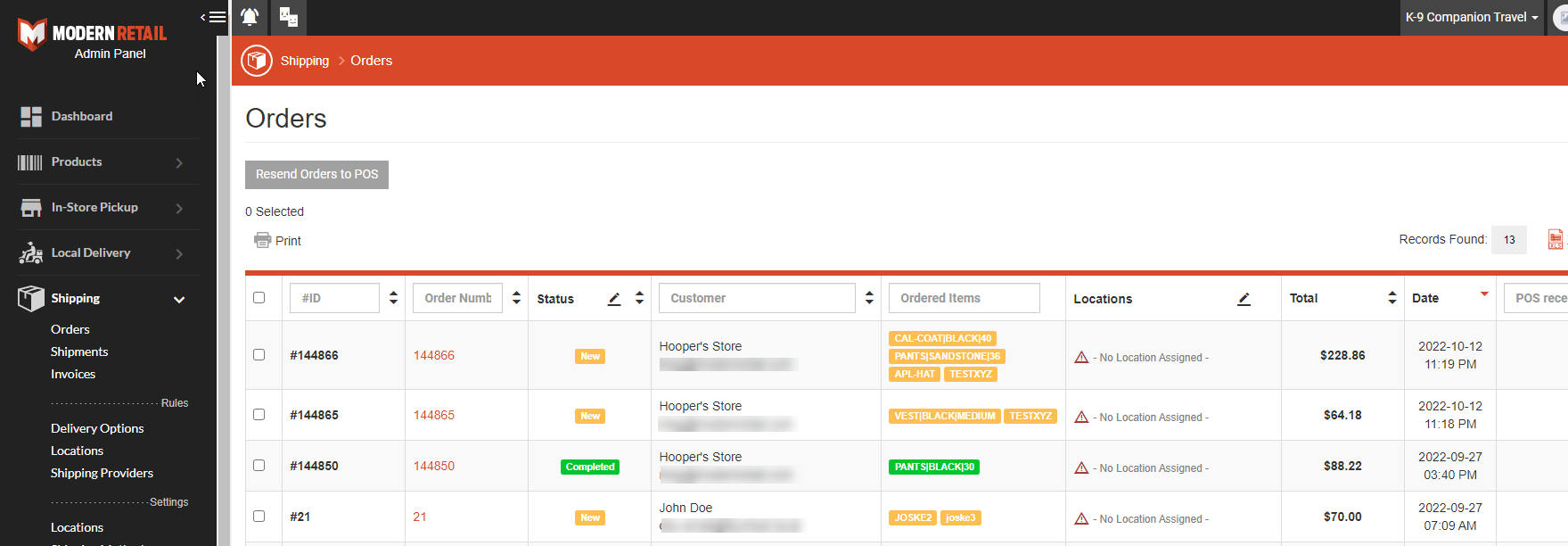Click warning icon for order #144866 location
Image resolution: width=1568 pixels, height=546 pixels.
pos(1081,357)
